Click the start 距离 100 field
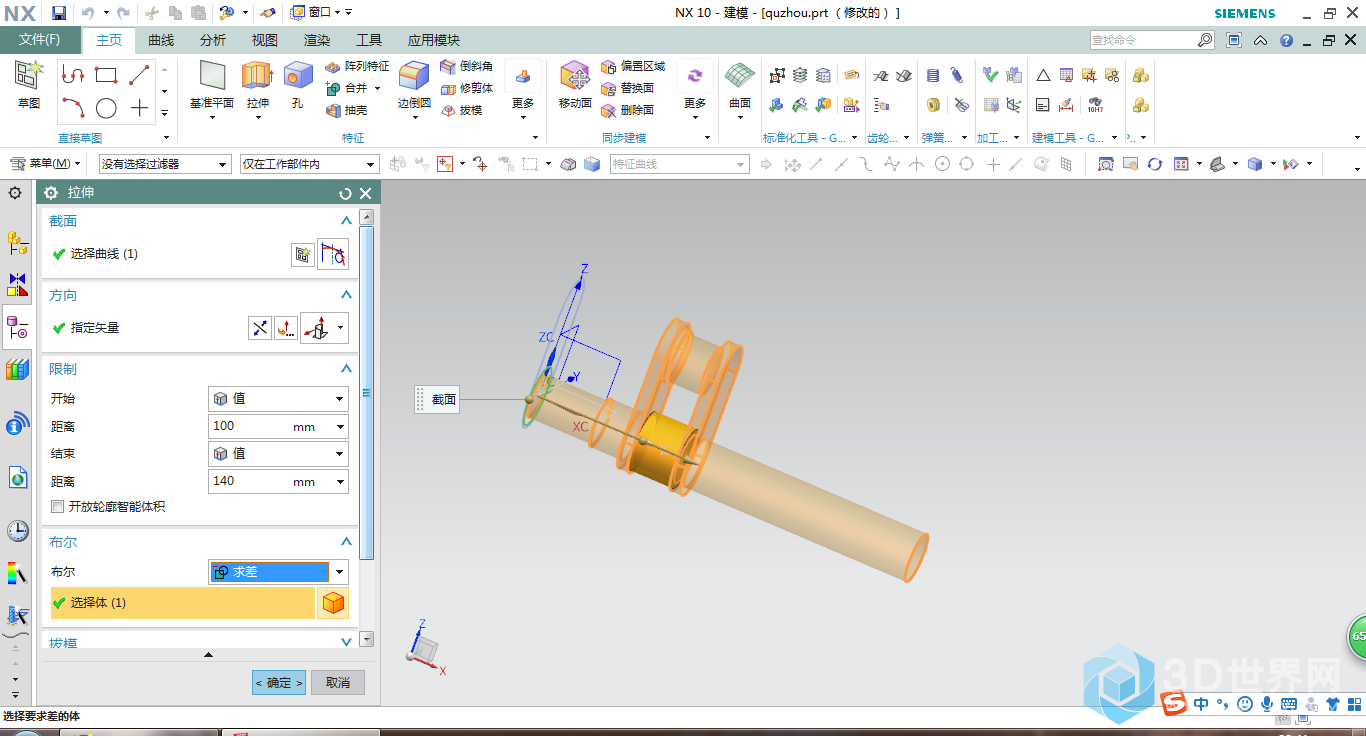This screenshot has width=1366, height=738. coord(278,426)
